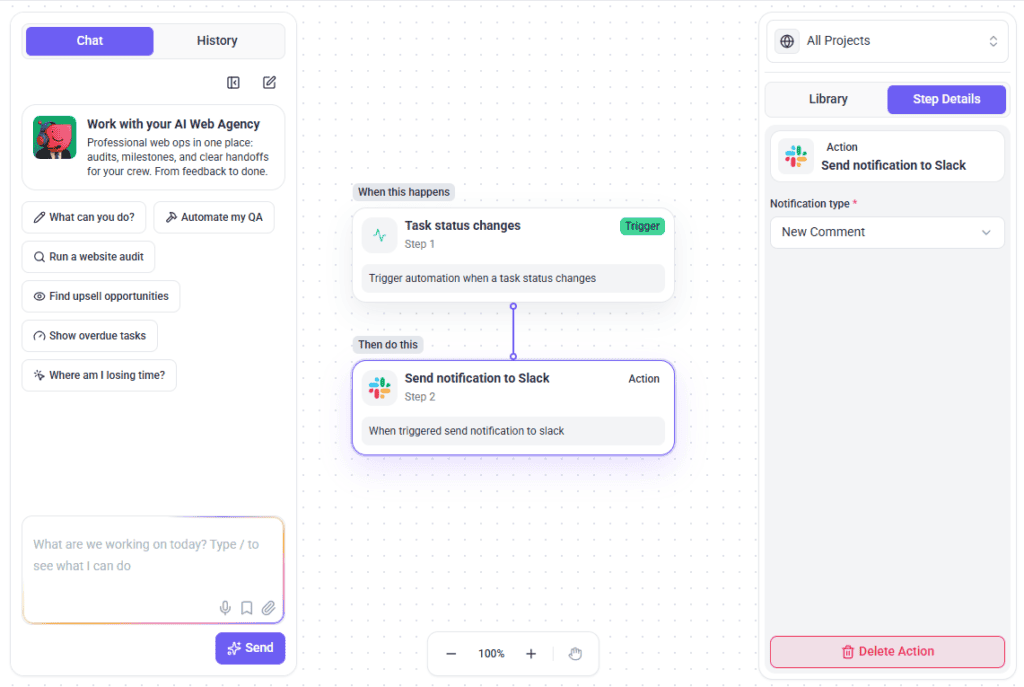Select the Task status changes trigger node
This screenshot has width=1024, height=687.
tap(513, 255)
